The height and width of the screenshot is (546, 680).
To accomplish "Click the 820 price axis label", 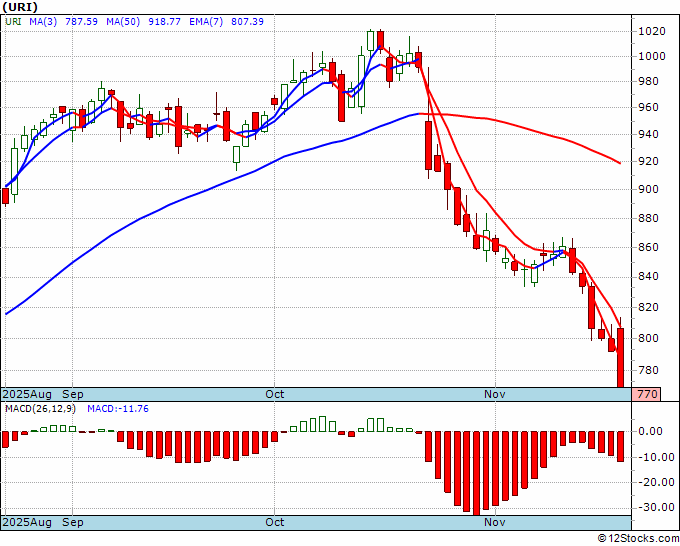I will pyautogui.click(x=648, y=307).
